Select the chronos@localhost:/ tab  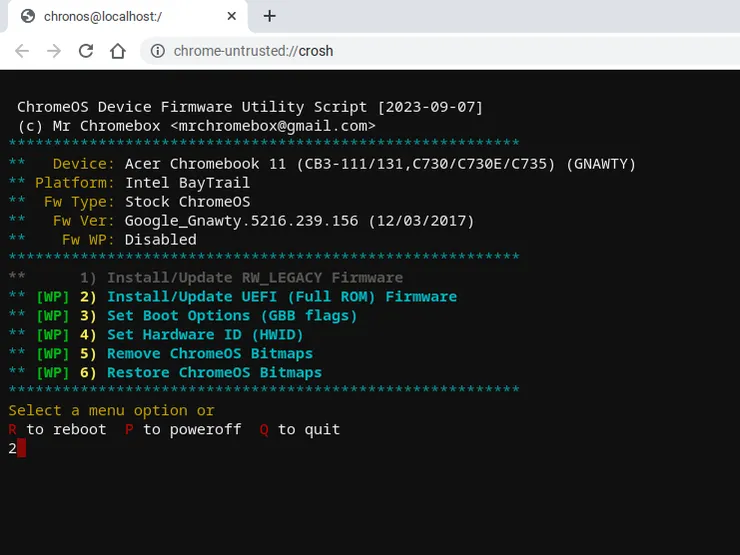(120, 16)
